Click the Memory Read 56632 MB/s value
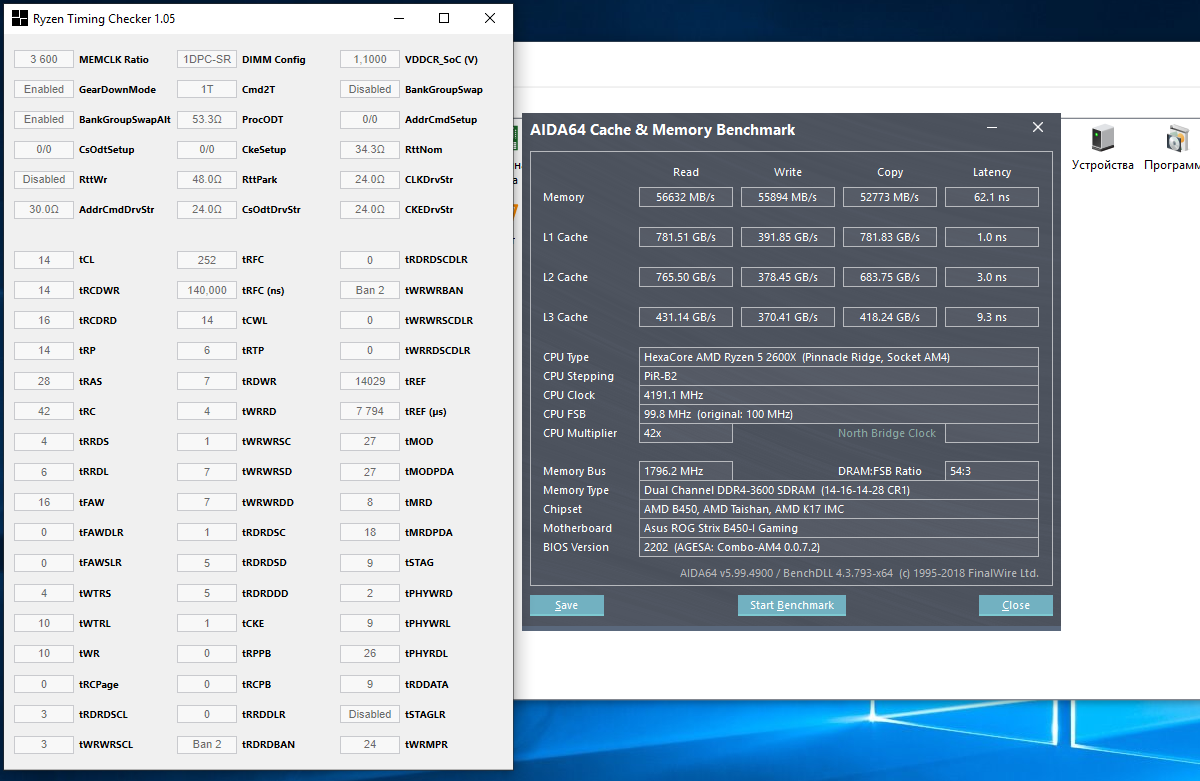Image resolution: width=1200 pixels, height=781 pixels. point(686,197)
